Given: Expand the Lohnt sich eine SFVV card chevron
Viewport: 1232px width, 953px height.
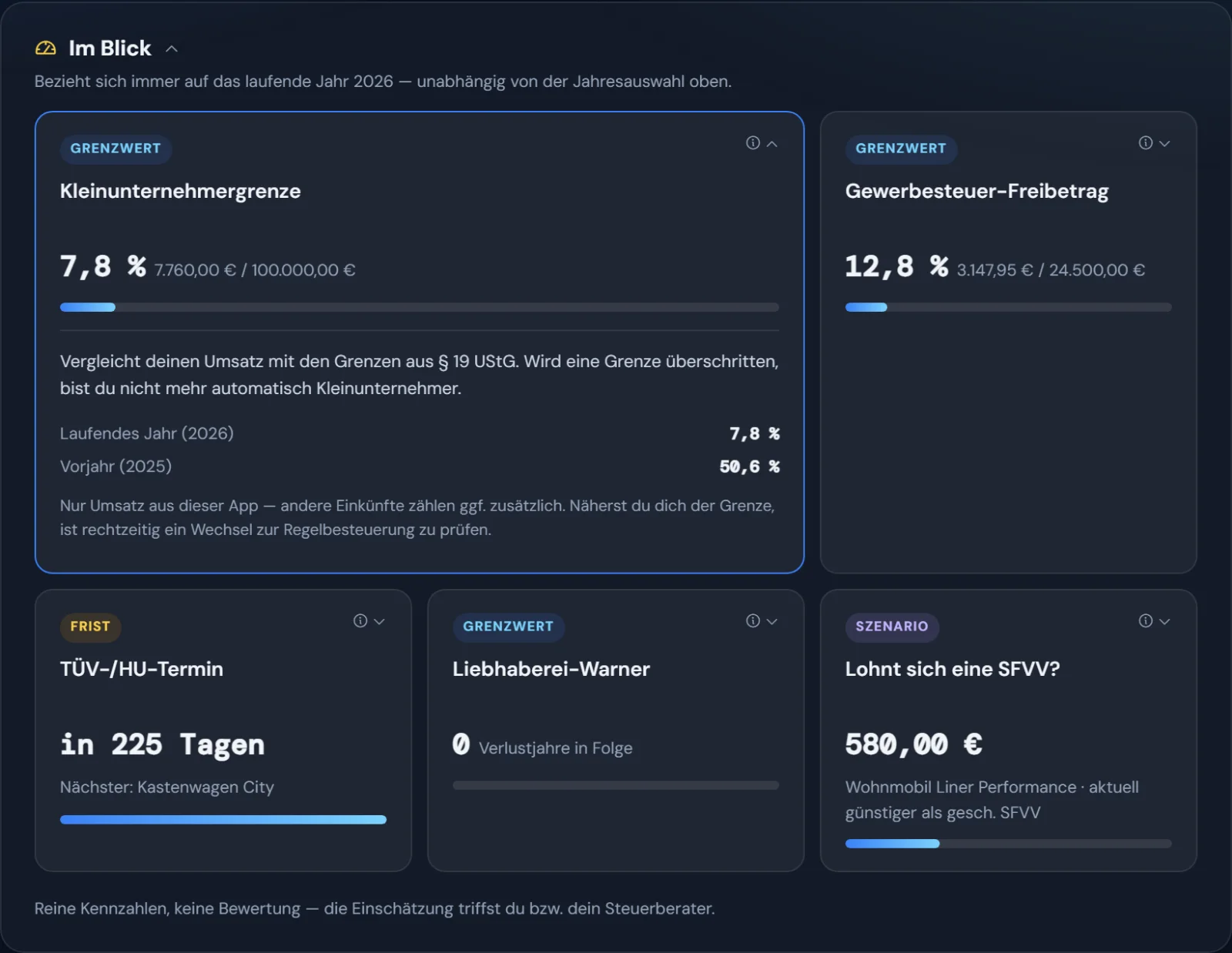Looking at the screenshot, I should pyautogui.click(x=1164, y=621).
